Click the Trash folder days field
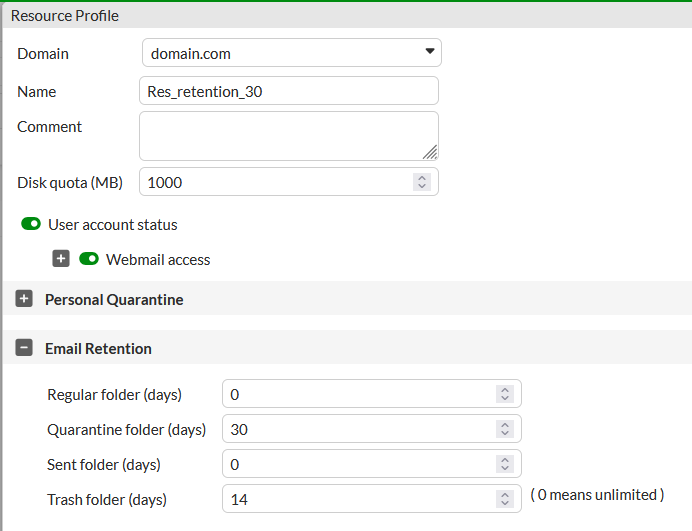This screenshot has width=692, height=531. pos(372,499)
